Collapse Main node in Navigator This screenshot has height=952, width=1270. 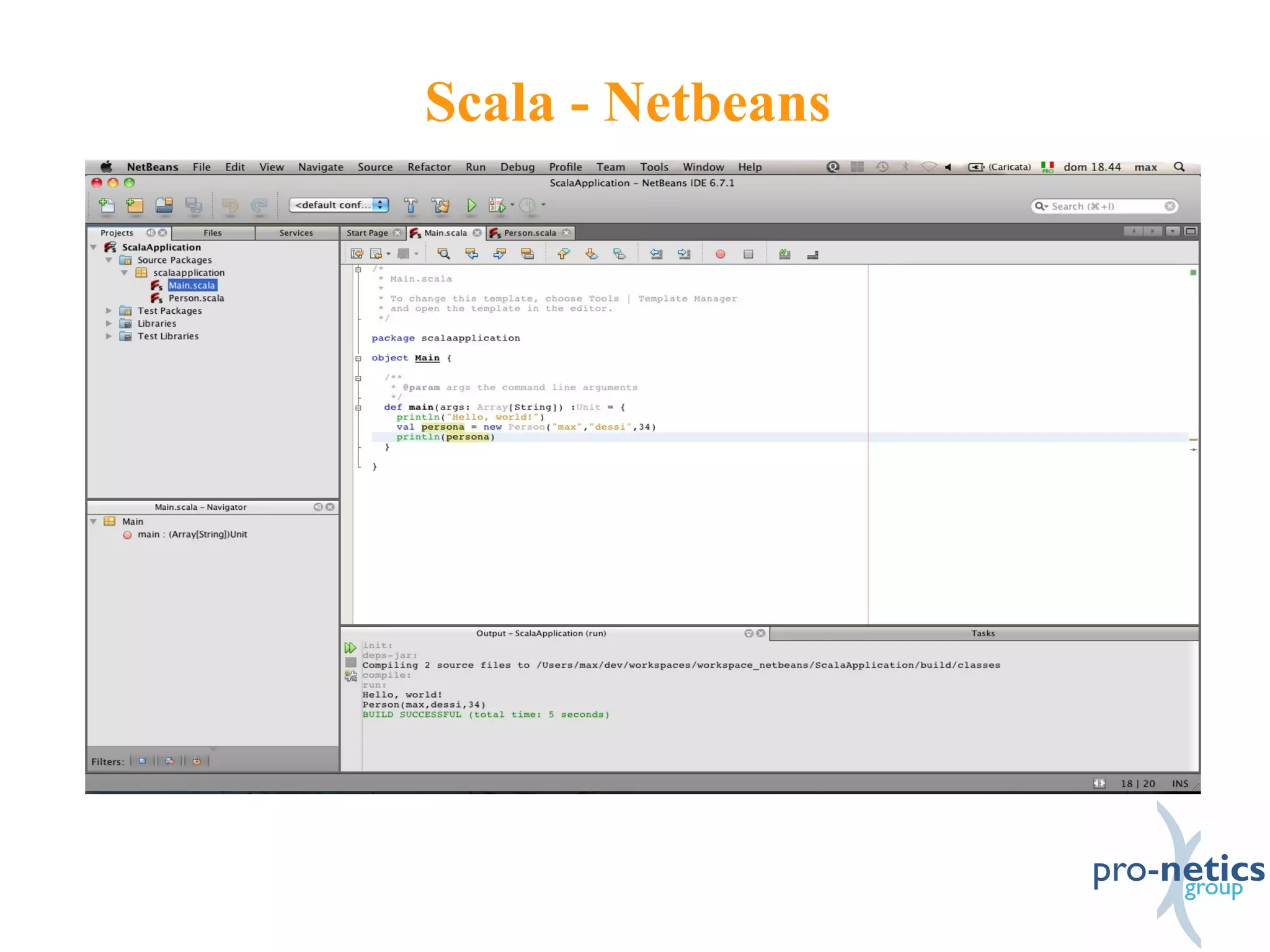pos(94,522)
